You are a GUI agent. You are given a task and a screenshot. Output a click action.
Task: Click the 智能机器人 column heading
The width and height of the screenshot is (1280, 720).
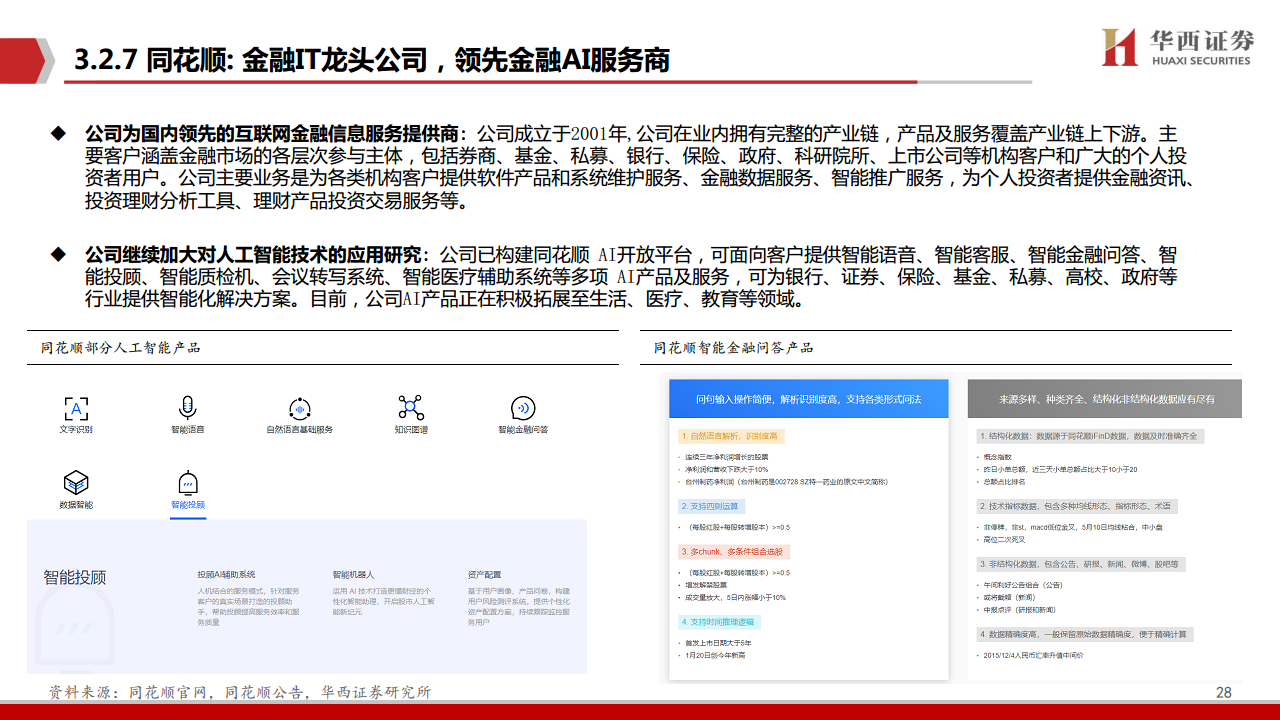coord(353,575)
